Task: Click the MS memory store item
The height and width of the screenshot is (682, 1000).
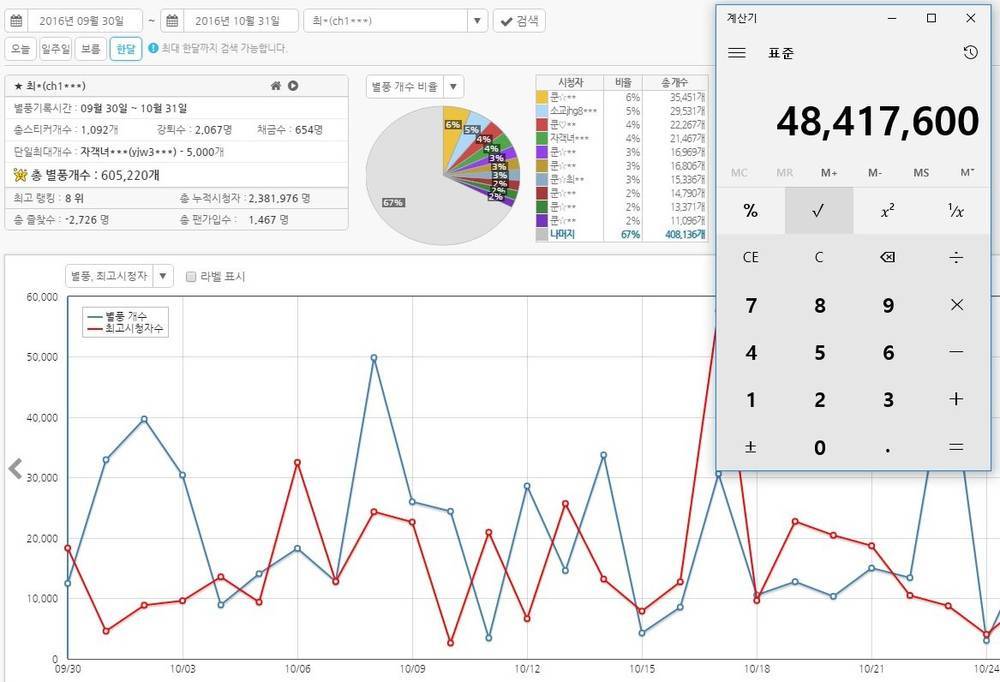Action: coord(921,173)
